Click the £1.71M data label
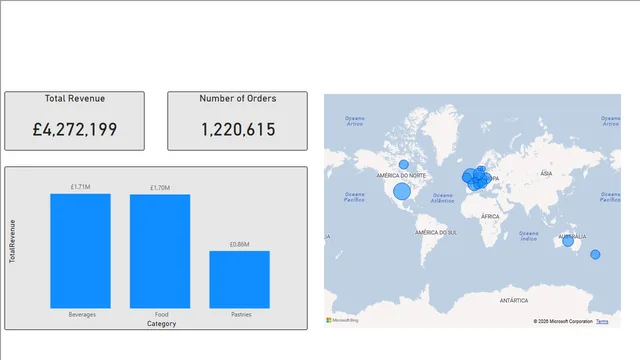Screen dimensions: 640x360 pos(80,187)
